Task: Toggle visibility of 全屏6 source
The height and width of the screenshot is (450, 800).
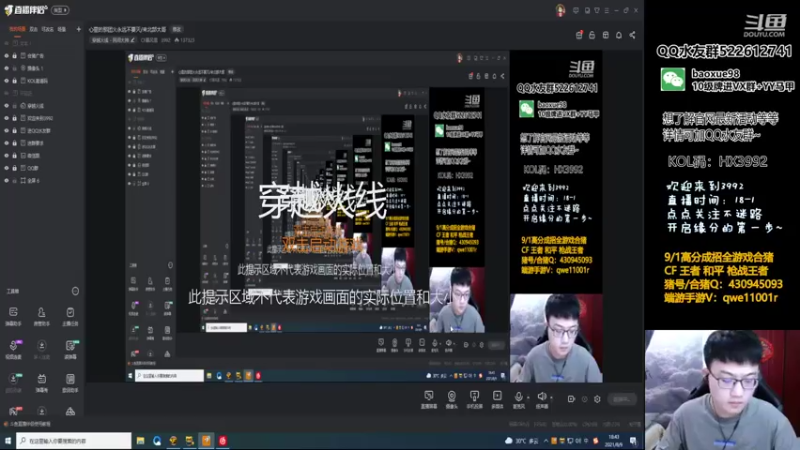Action: 6,180
